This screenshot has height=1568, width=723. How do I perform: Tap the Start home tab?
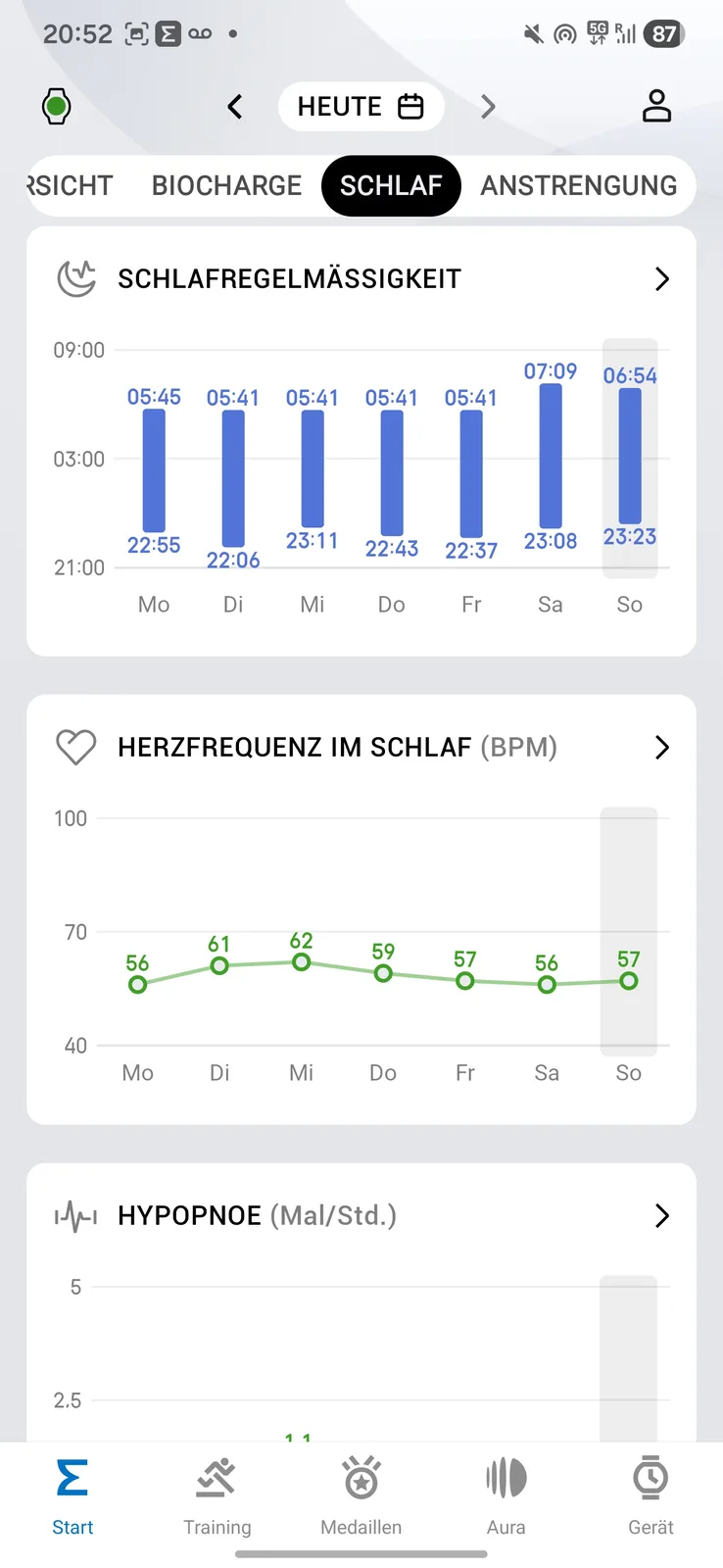pyautogui.click(x=72, y=1496)
